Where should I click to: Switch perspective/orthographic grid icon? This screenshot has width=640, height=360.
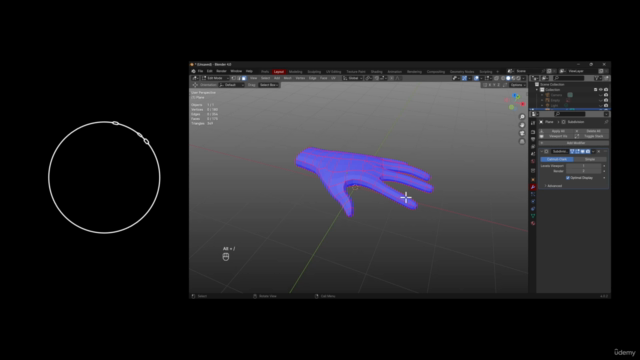pyautogui.click(x=522, y=142)
